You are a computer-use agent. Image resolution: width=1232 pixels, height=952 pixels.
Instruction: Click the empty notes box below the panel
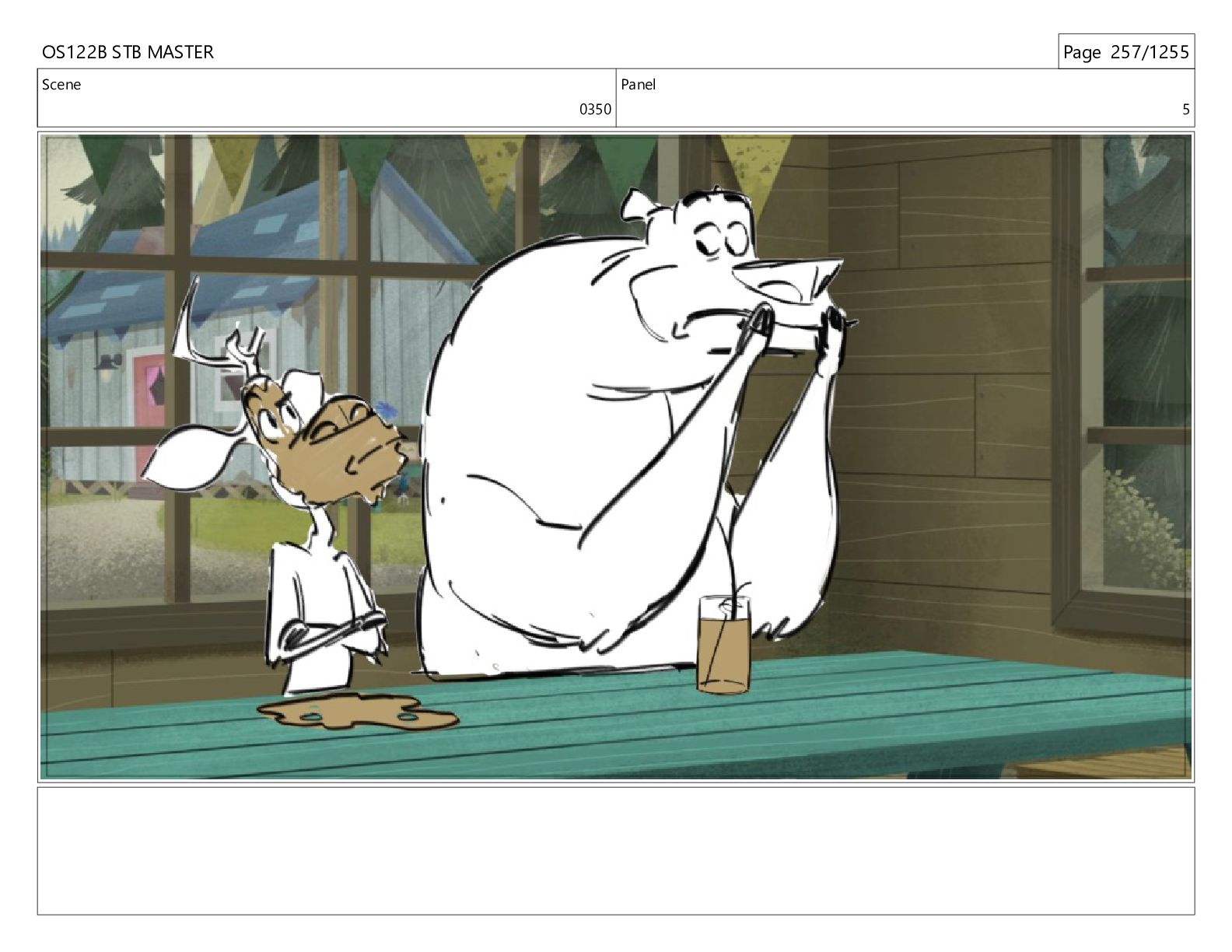(x=616, y=851)
